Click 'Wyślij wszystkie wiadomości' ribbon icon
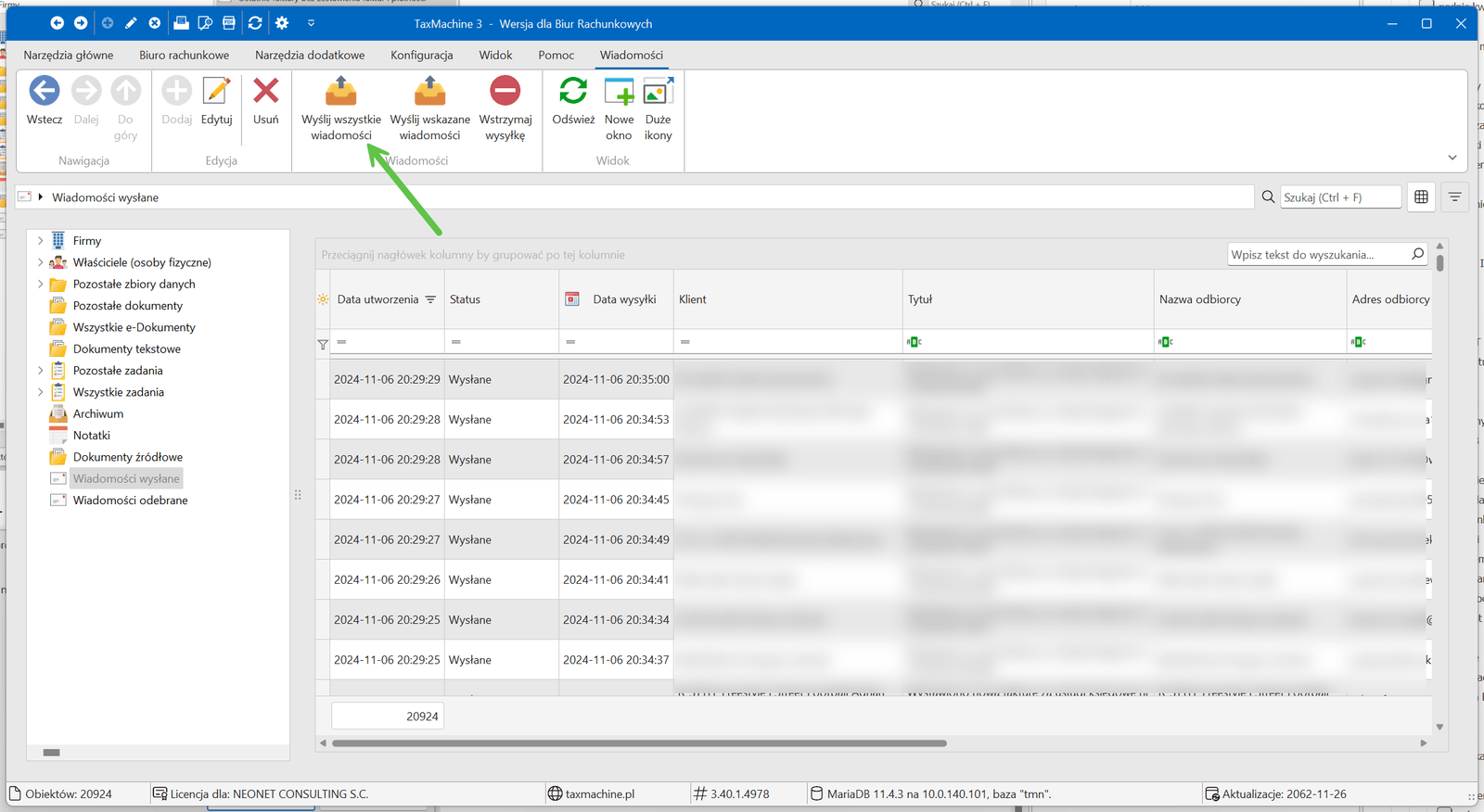The image size is (1484, 812). click(x=340, y=92)
